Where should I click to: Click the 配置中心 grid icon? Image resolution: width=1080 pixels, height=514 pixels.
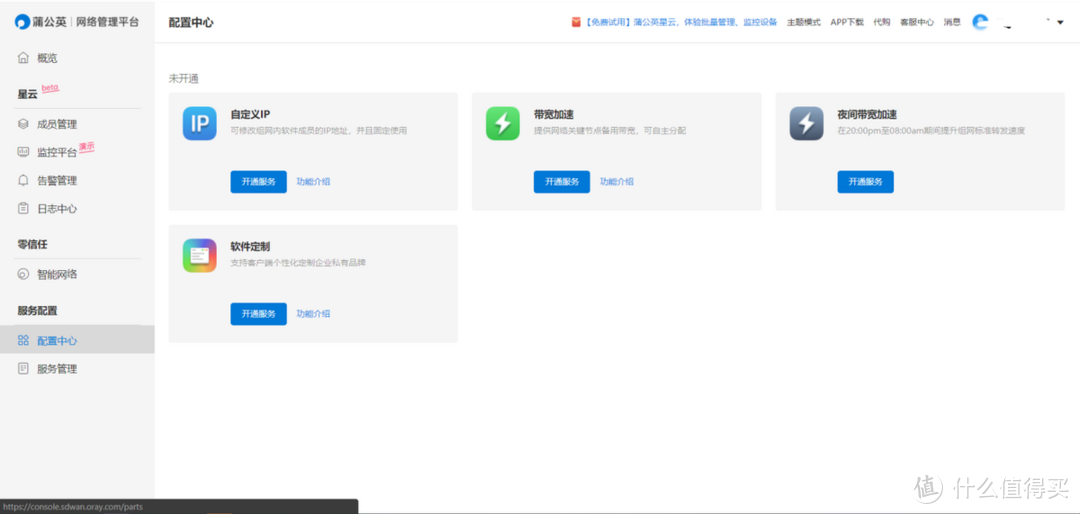(23, 340)
